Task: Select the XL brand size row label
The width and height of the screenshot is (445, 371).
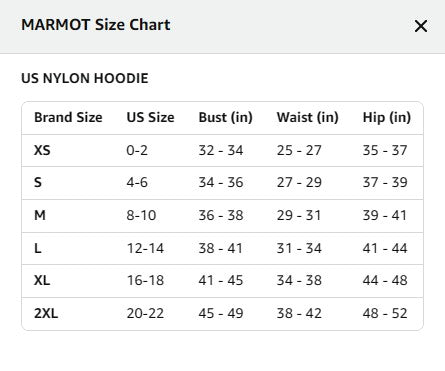Action: tap(42, 280)
